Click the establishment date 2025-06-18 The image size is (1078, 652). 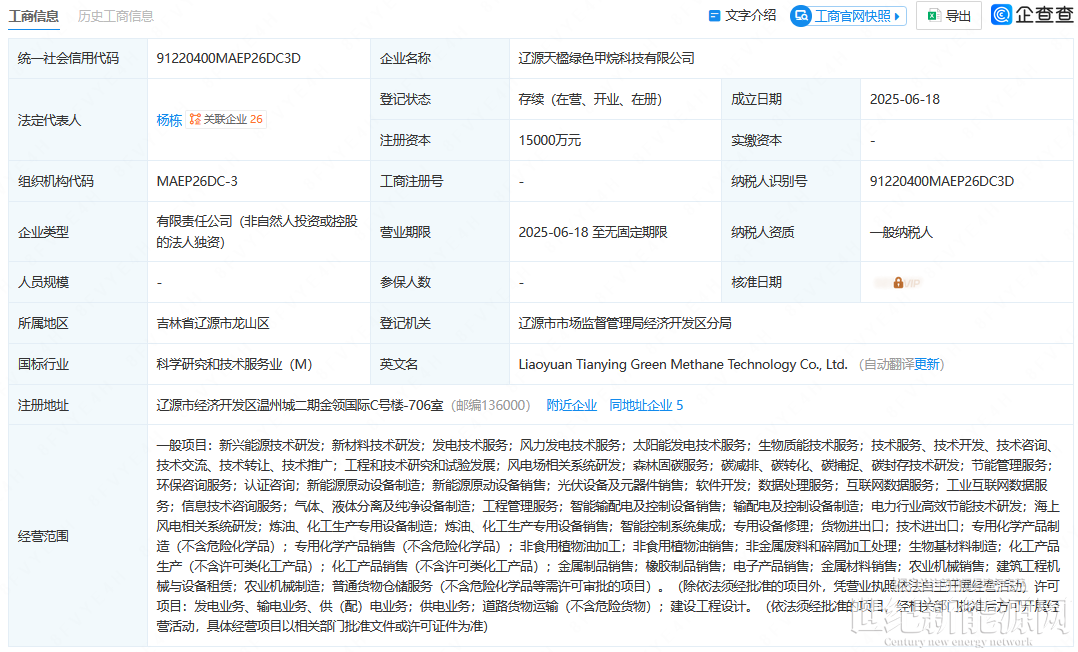pyautogui.click(x=904, y=100)
